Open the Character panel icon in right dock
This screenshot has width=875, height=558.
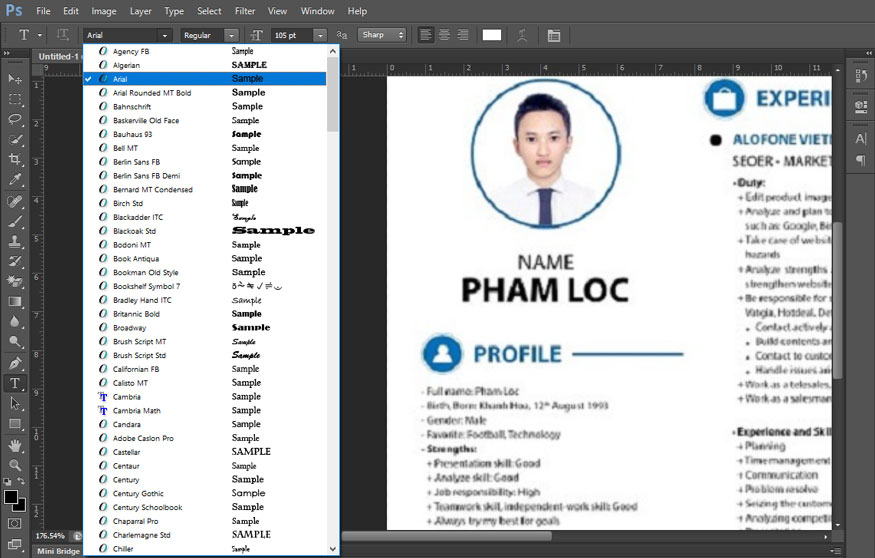[x=860, y=139]
